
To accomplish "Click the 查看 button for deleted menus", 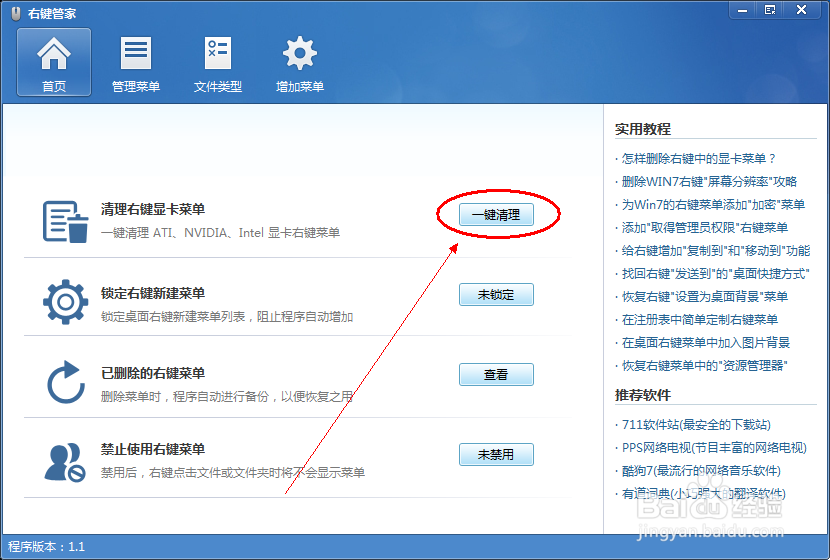I will 496,374.
